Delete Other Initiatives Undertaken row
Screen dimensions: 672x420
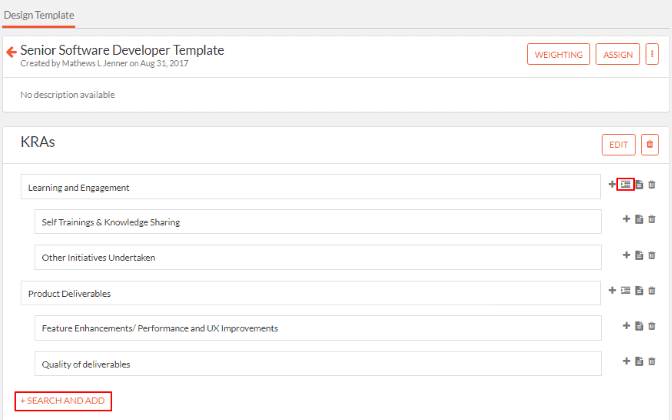pyautogui.click(x=652, y=255)
